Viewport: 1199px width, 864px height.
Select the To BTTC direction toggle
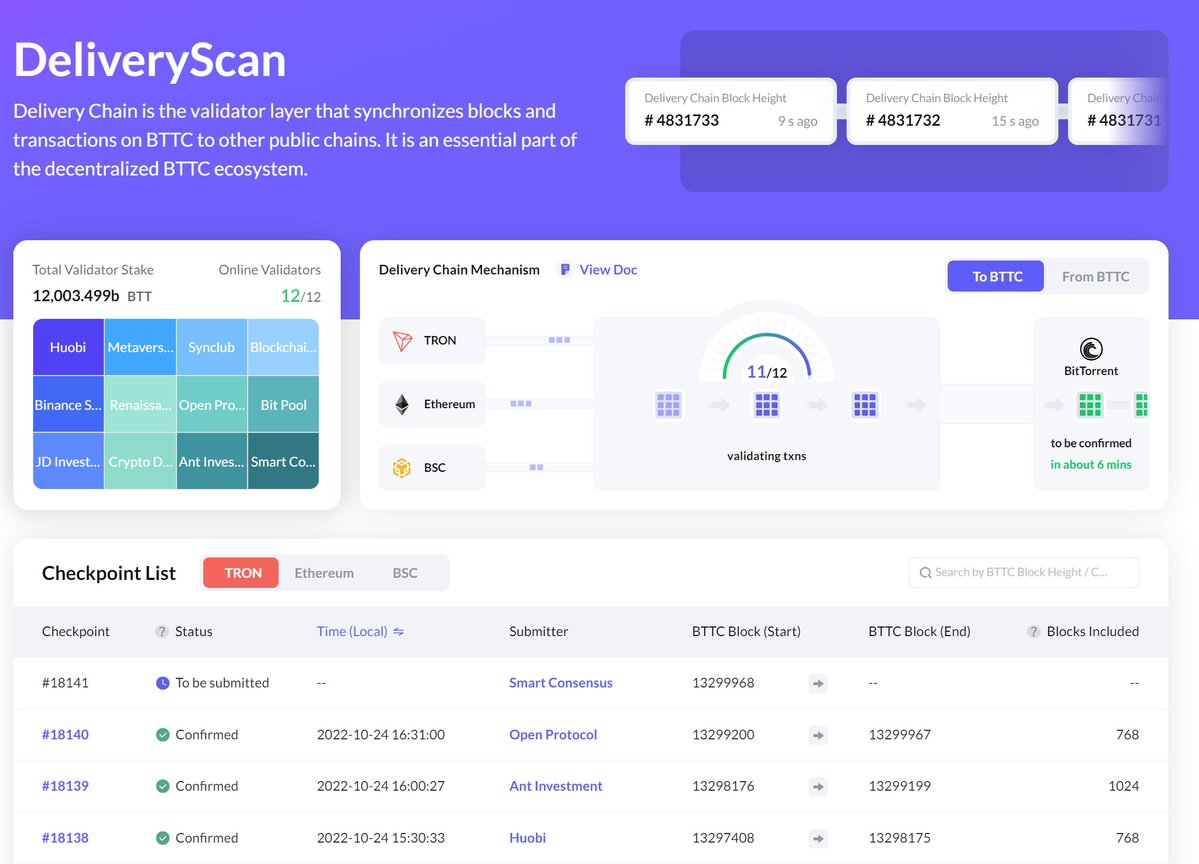click(x=996, y=277)
